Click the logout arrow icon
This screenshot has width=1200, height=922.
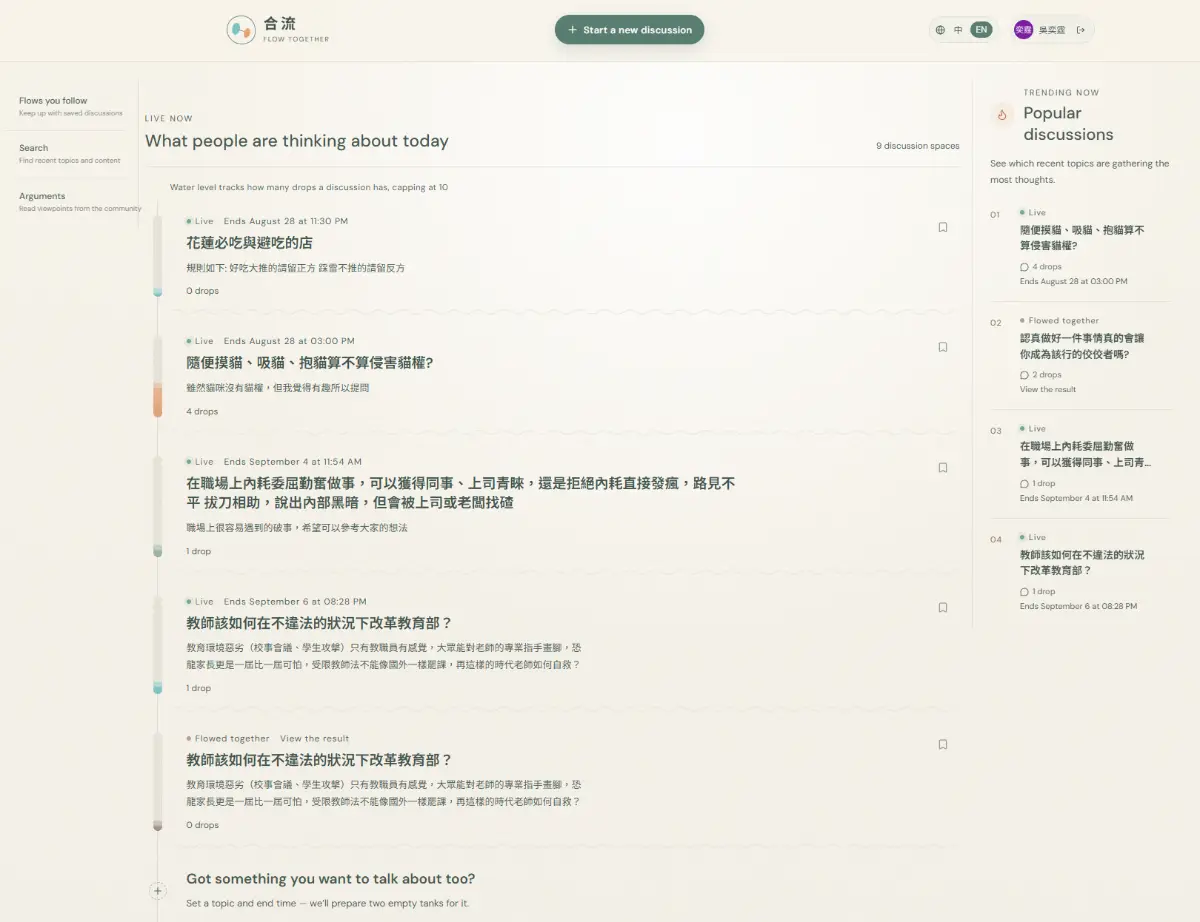point(1081,30)
